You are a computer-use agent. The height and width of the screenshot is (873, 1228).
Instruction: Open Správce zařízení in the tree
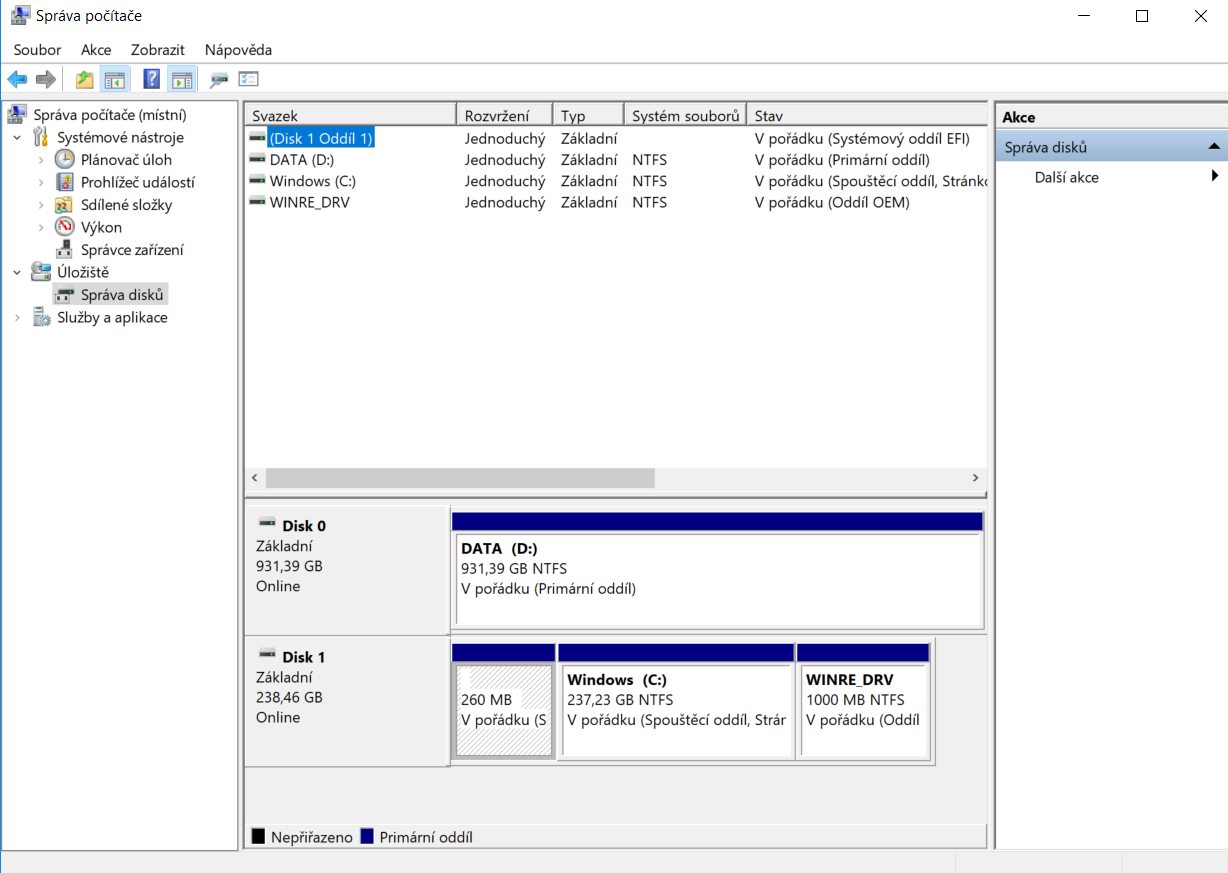coord(132,250)
